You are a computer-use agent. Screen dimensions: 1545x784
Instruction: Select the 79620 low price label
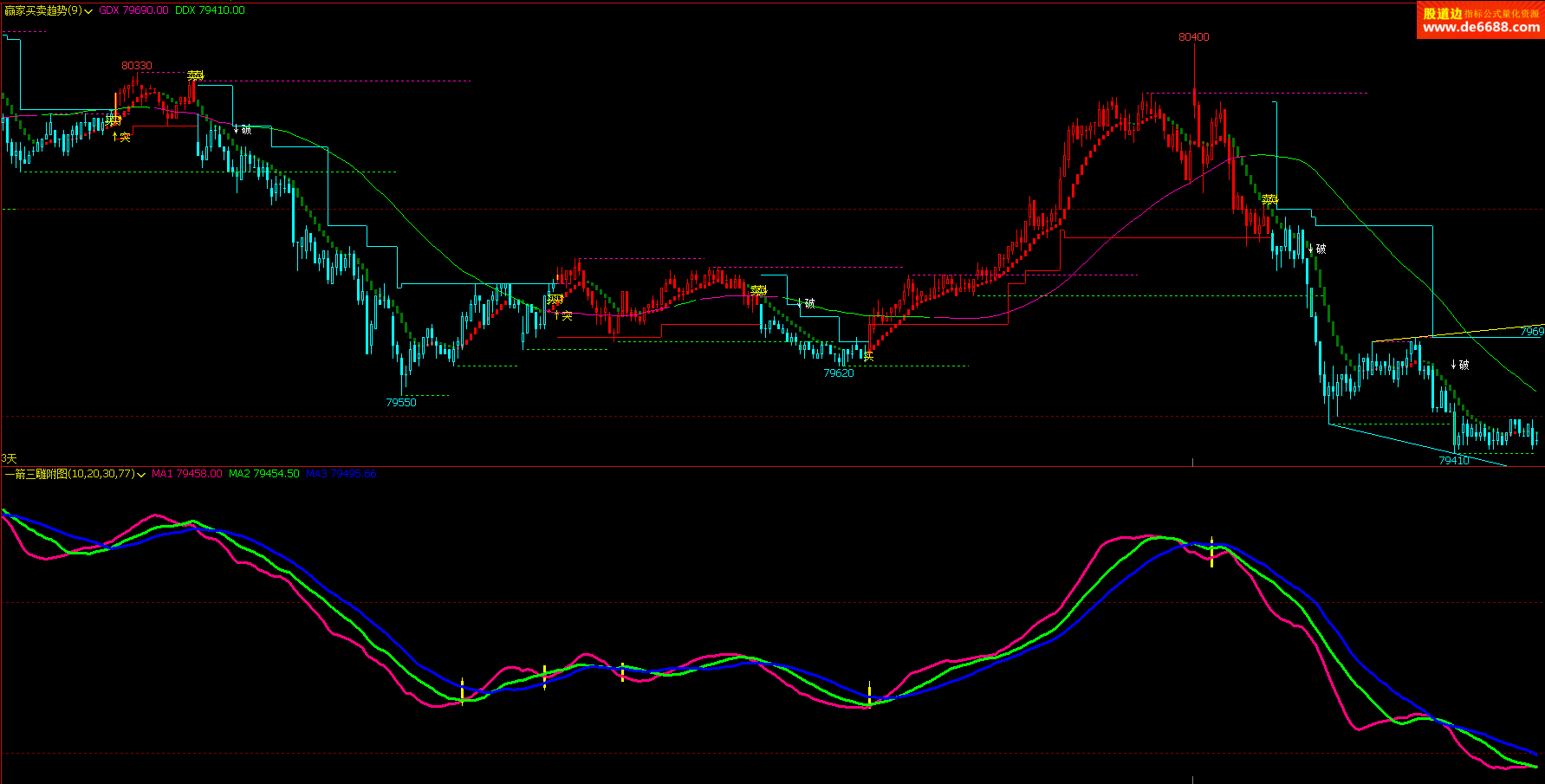838,373
